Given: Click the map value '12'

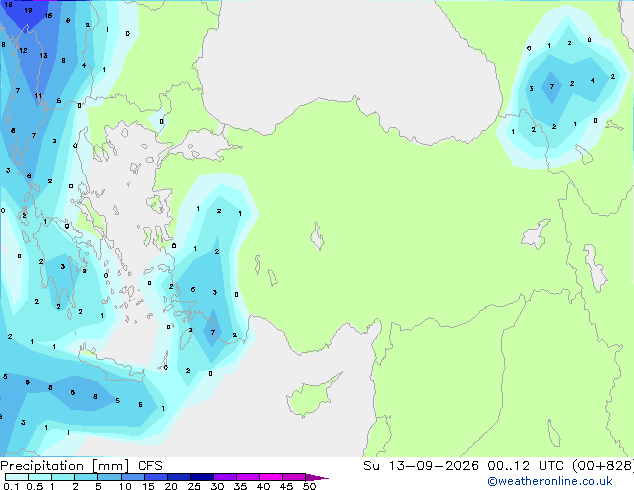Looking at the screenshot, I should click(x=23, y=51).
